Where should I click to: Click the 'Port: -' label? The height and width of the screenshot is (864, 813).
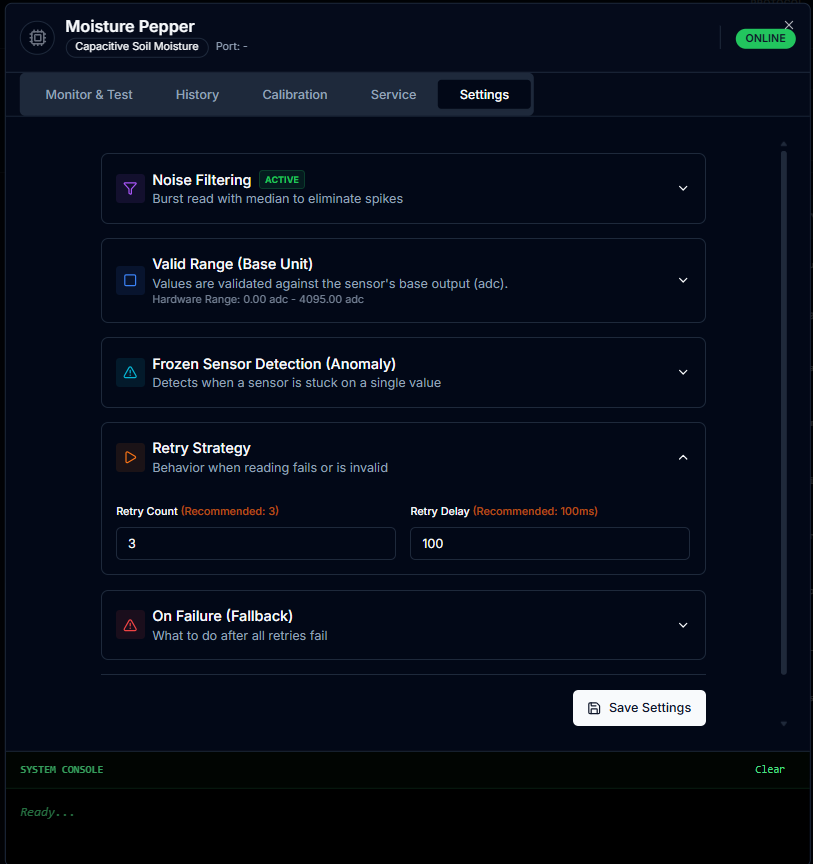point(231,47)
